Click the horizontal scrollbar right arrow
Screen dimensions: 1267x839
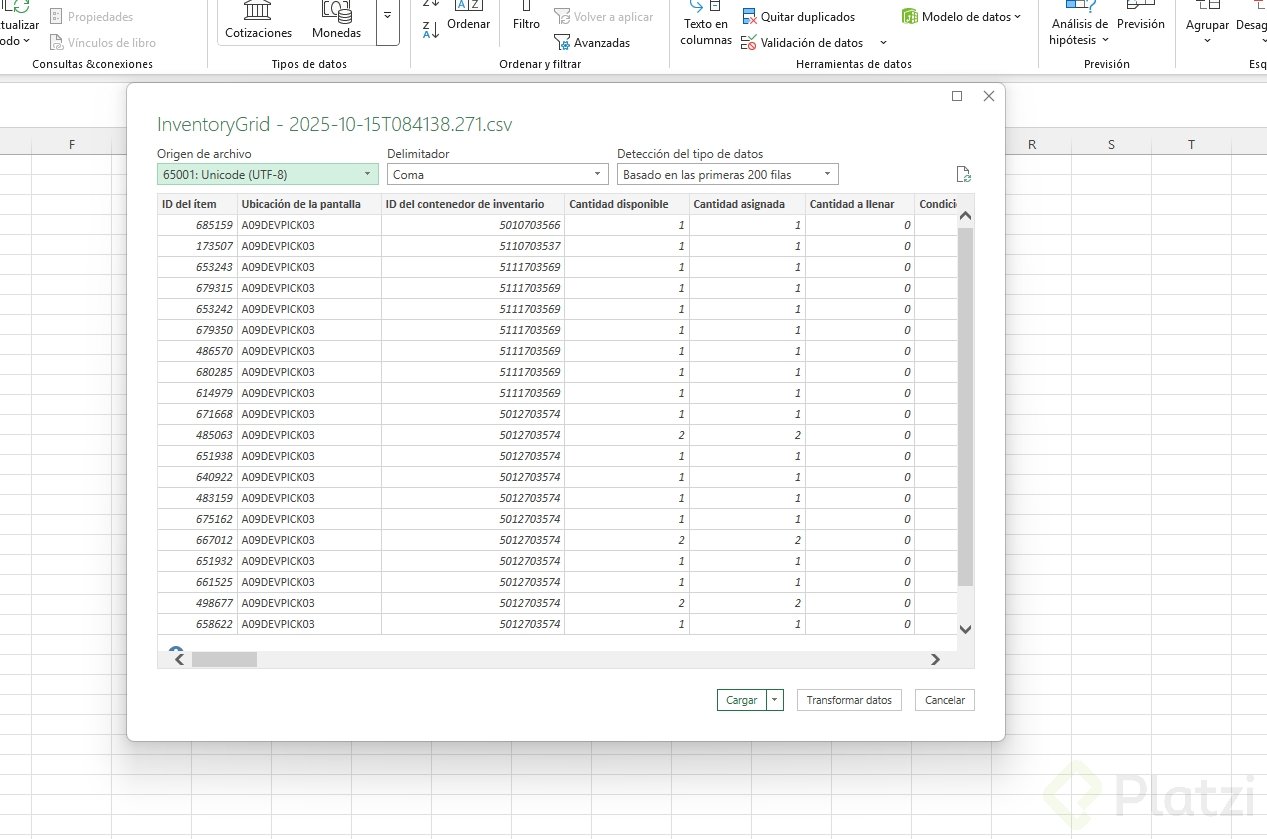tap(935, 659)
